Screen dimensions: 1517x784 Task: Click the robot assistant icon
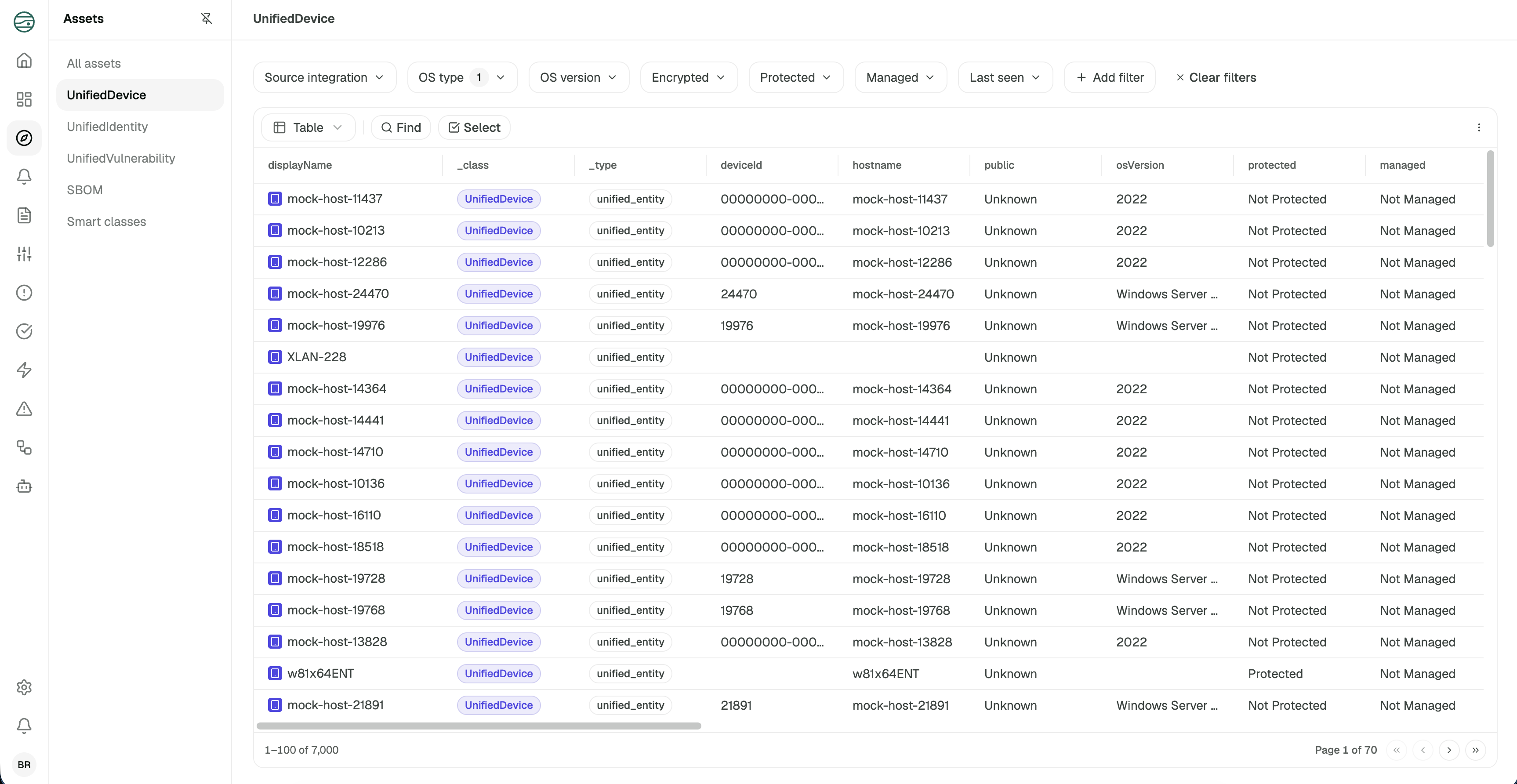click(24, 486)
